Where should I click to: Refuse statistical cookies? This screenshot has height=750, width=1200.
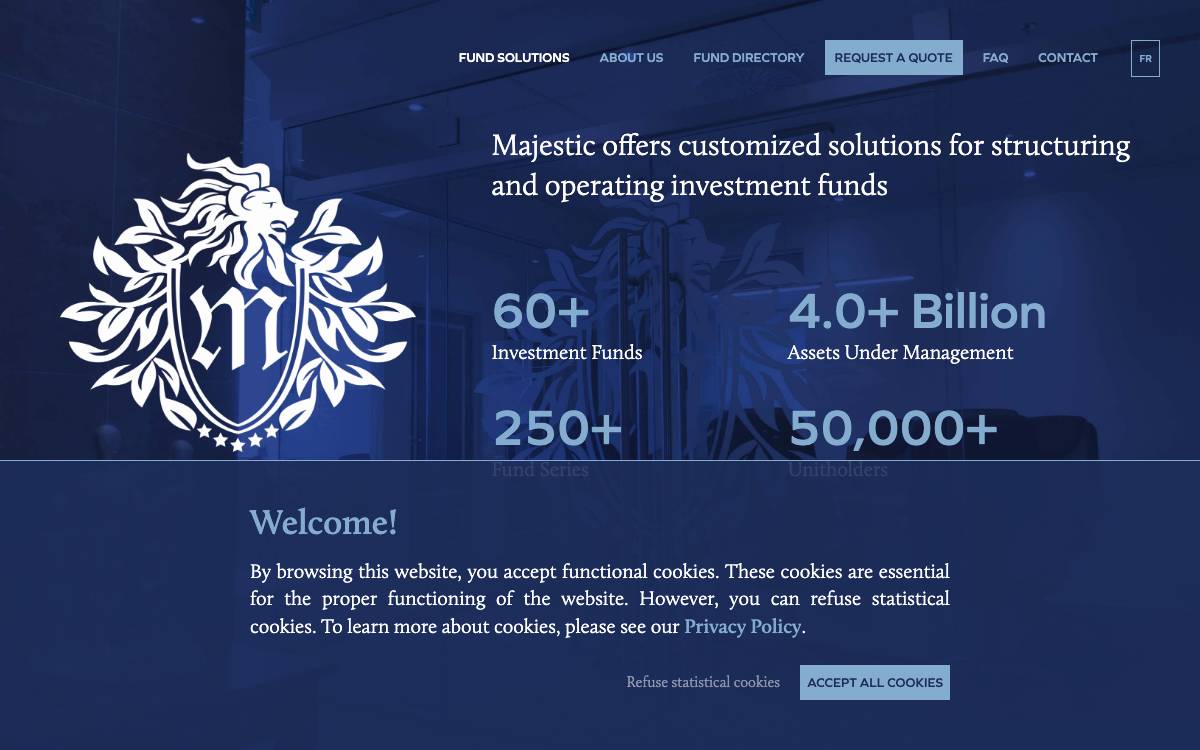pyautogui.click(x=703, y=682)
